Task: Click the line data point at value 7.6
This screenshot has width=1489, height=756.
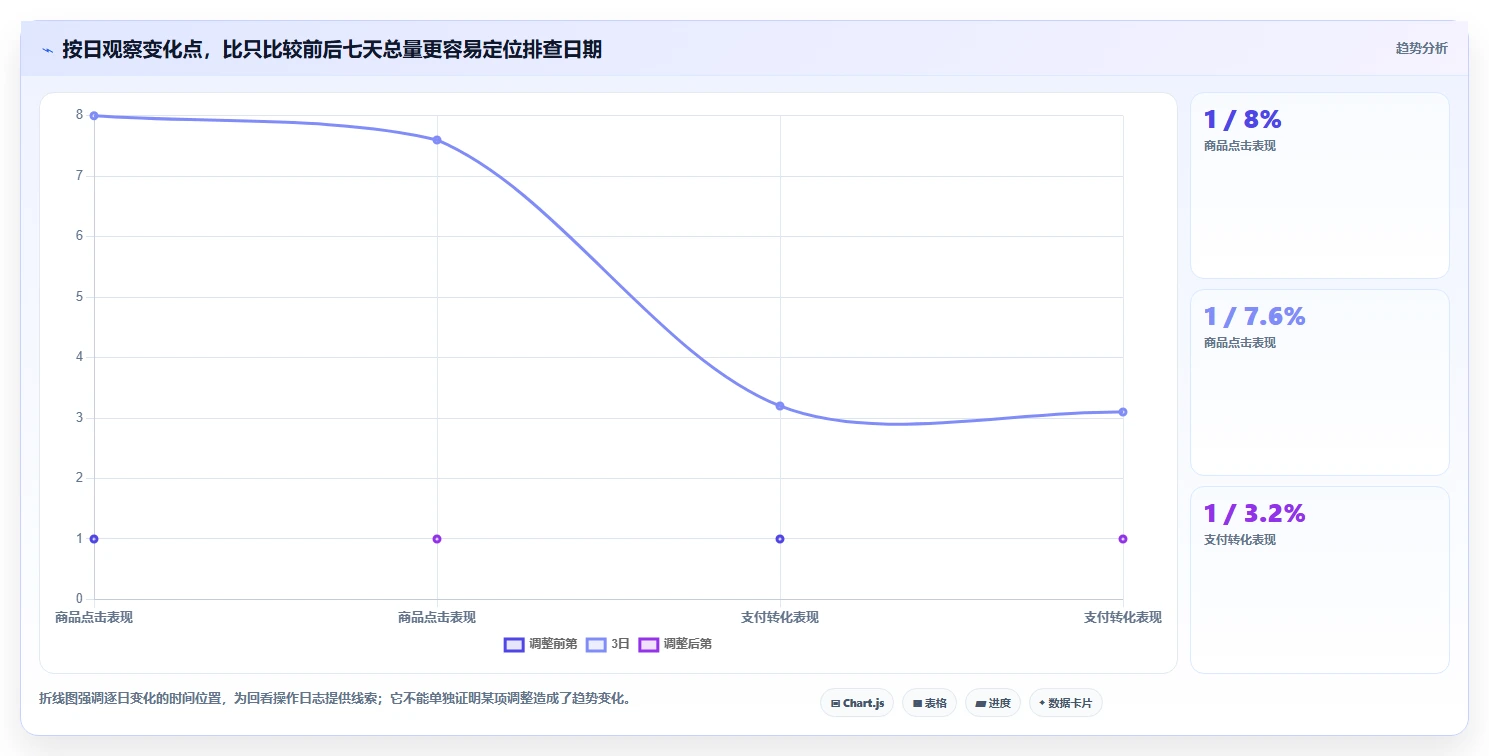Action: pos(437,140)
